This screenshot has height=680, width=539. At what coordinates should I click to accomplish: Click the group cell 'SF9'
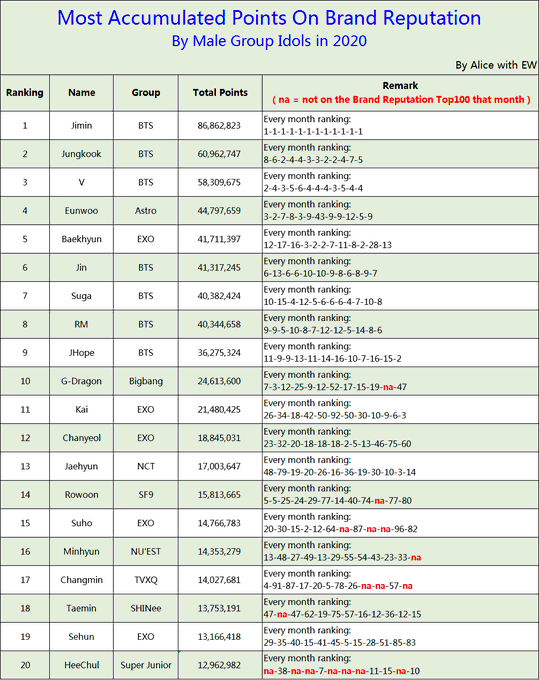click(146, 495)
